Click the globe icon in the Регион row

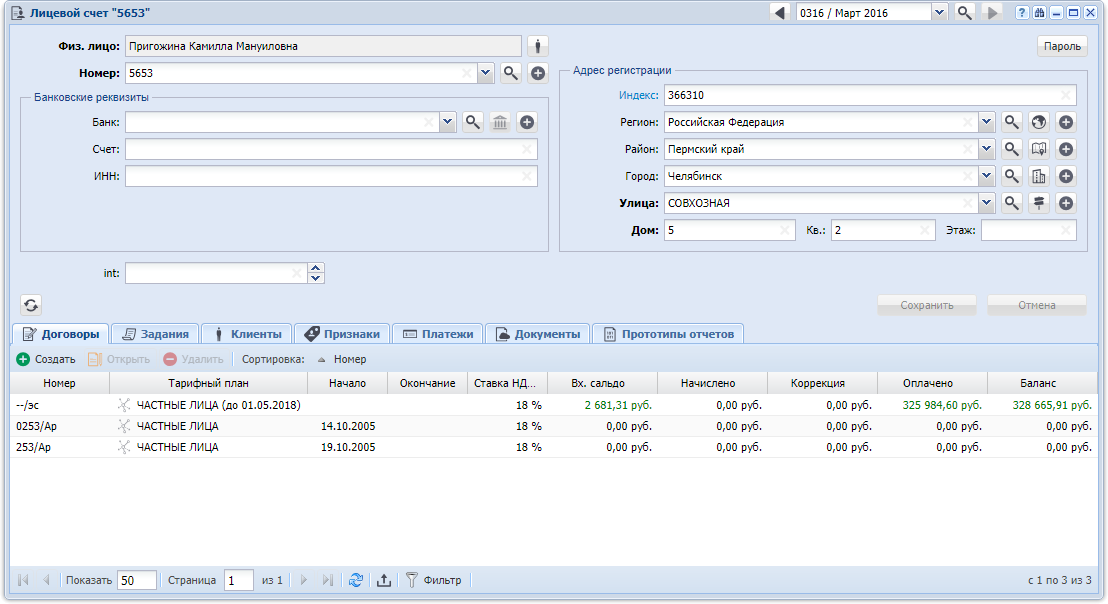(x=1039, y=122)
